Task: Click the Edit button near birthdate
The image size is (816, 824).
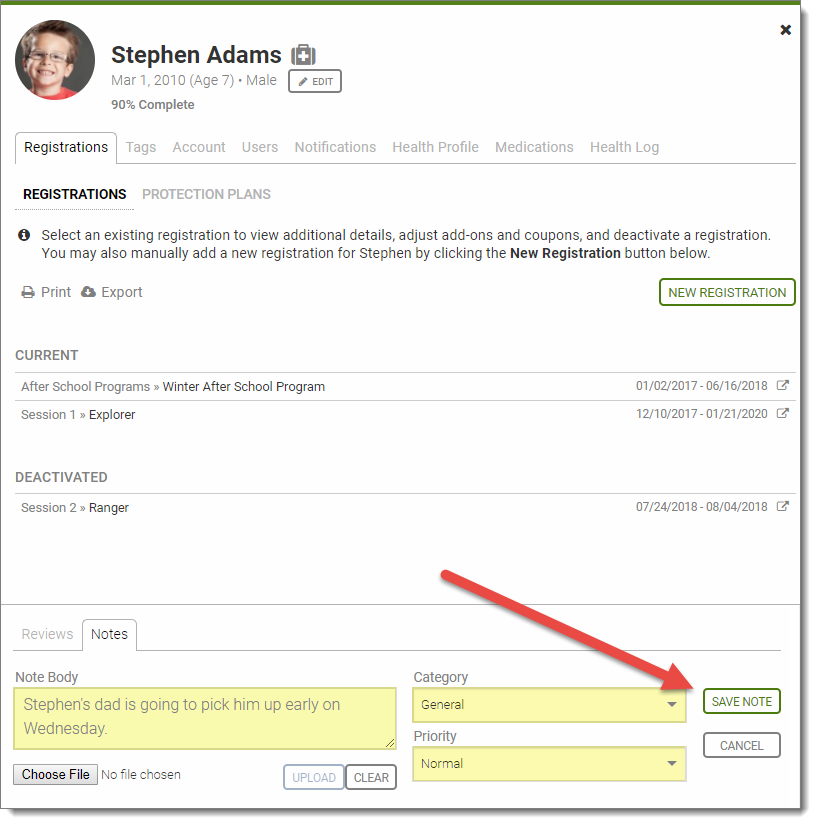Action: [315, 81]
